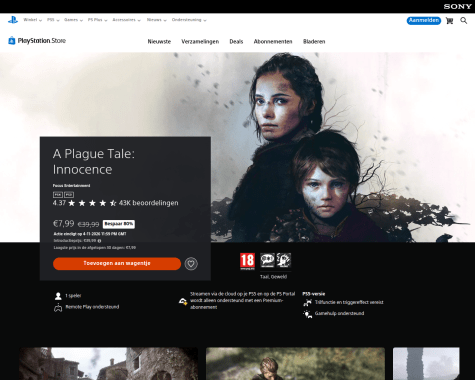Screen dimensions: 475x380
Task: Open the partially visible third screenshot thumbnail
Action: pyautogui.click(x=426, y=364)
